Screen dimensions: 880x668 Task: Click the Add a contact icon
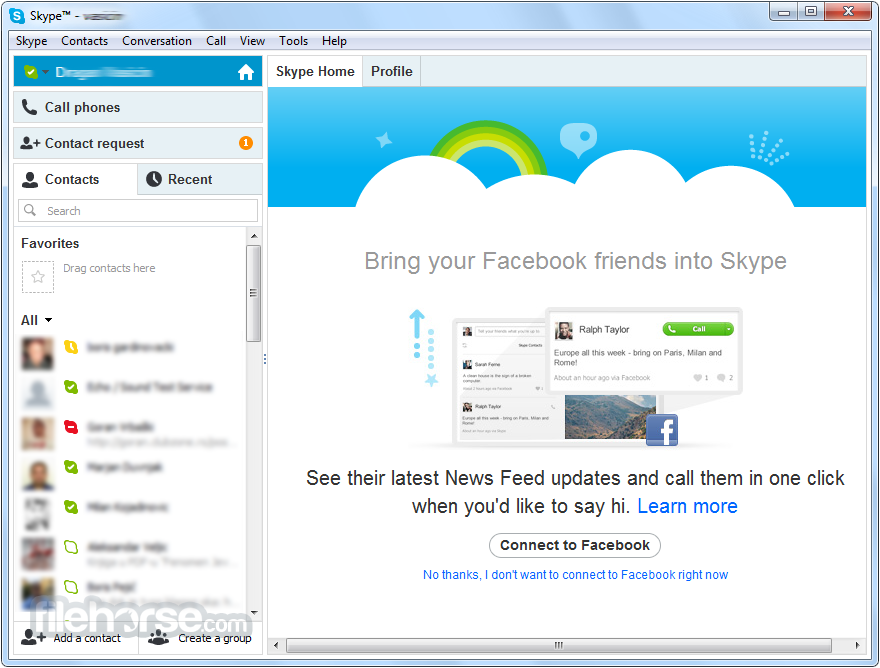click(34, 637)
